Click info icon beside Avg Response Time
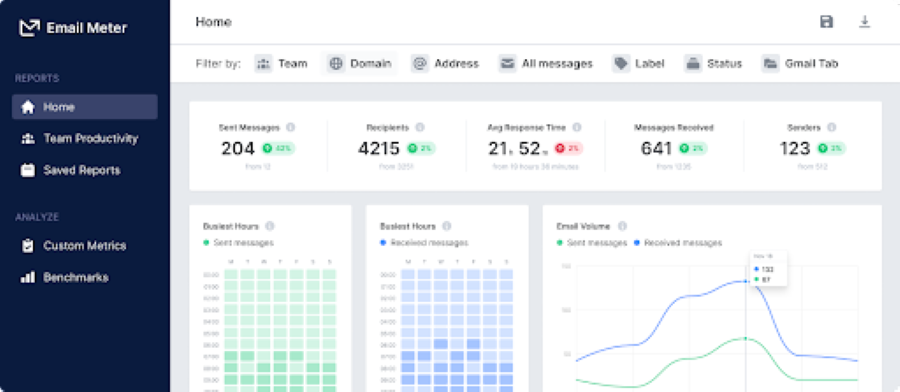This screenshot has height=392, width=900. point(576,127)
